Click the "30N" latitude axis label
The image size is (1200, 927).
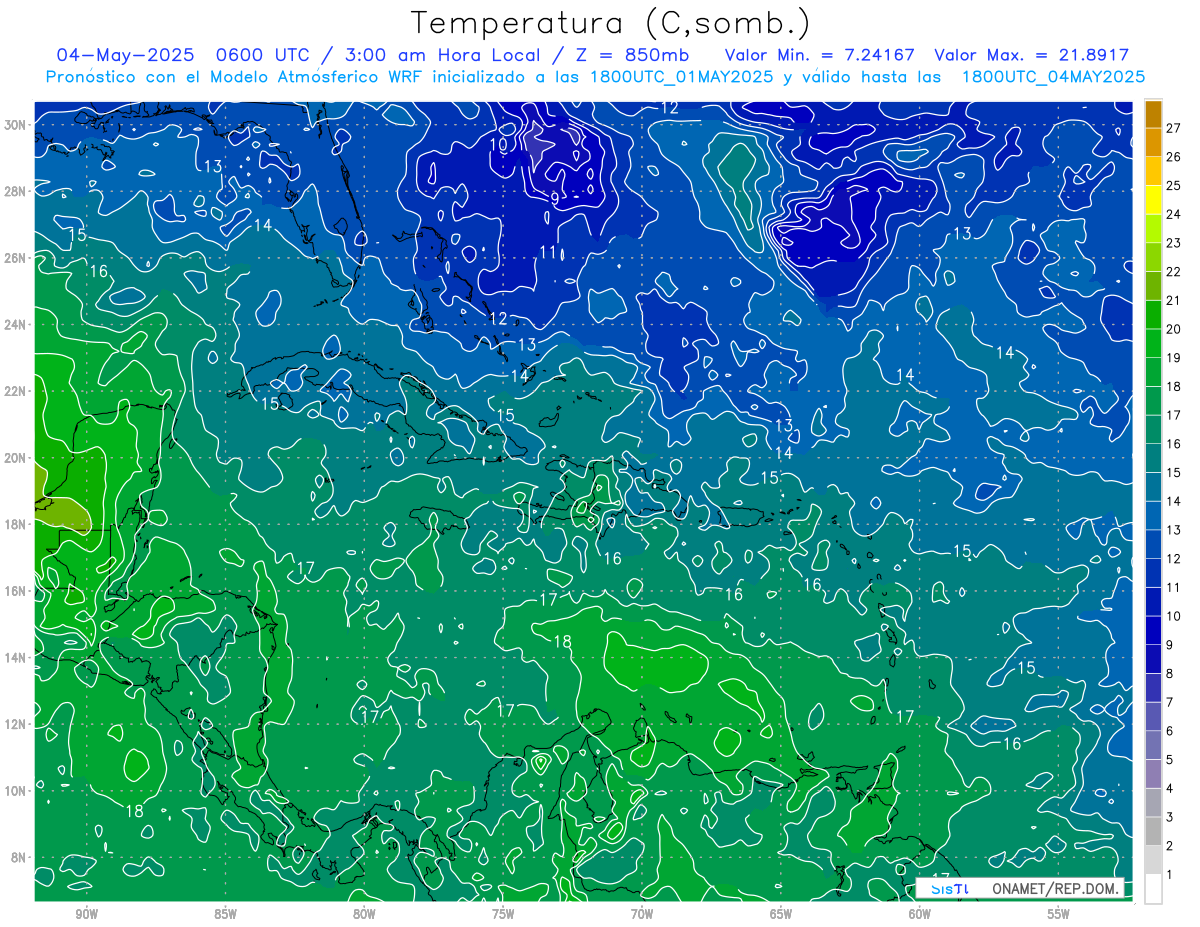pyautogui.click(x=15, y=125)
